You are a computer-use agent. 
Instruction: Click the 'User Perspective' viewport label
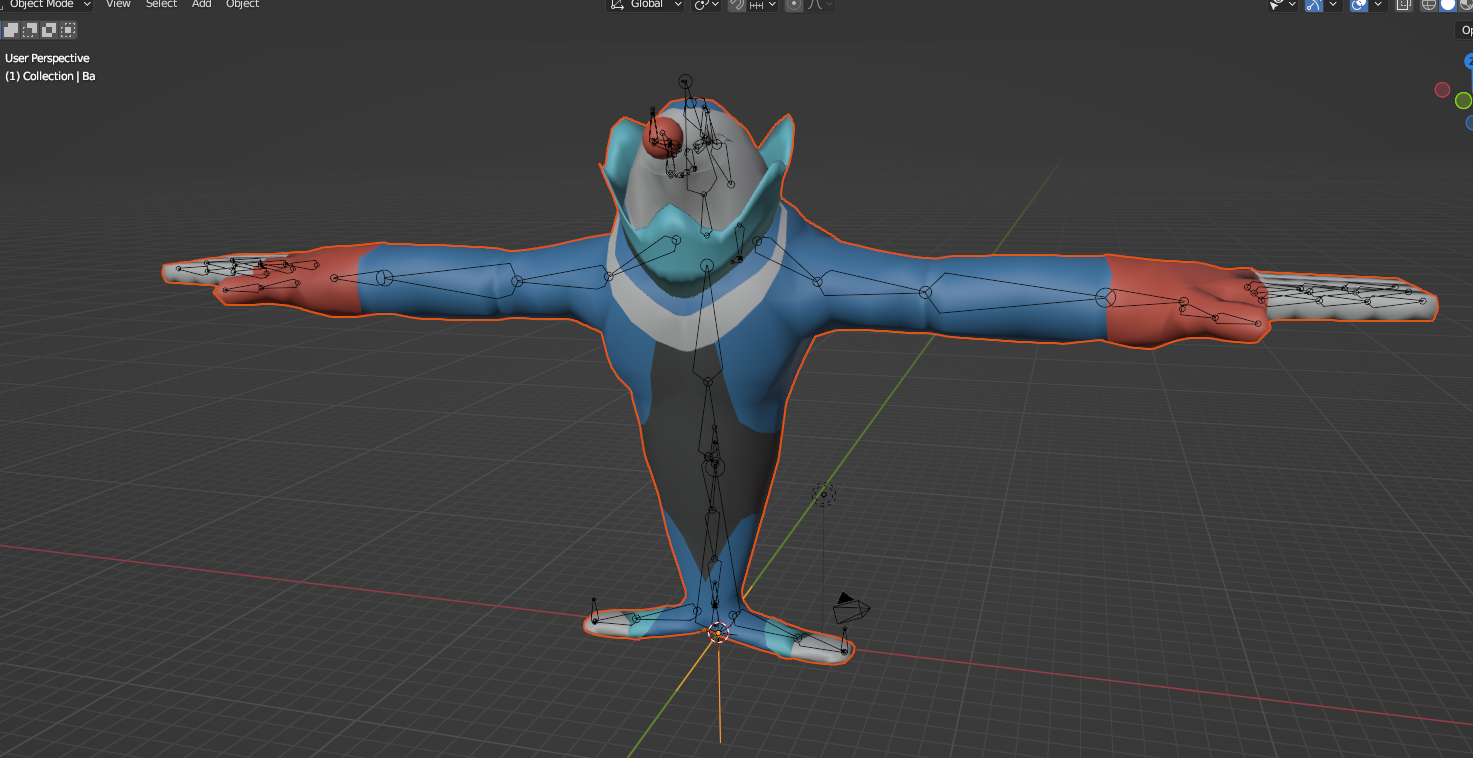coord(47,58)
